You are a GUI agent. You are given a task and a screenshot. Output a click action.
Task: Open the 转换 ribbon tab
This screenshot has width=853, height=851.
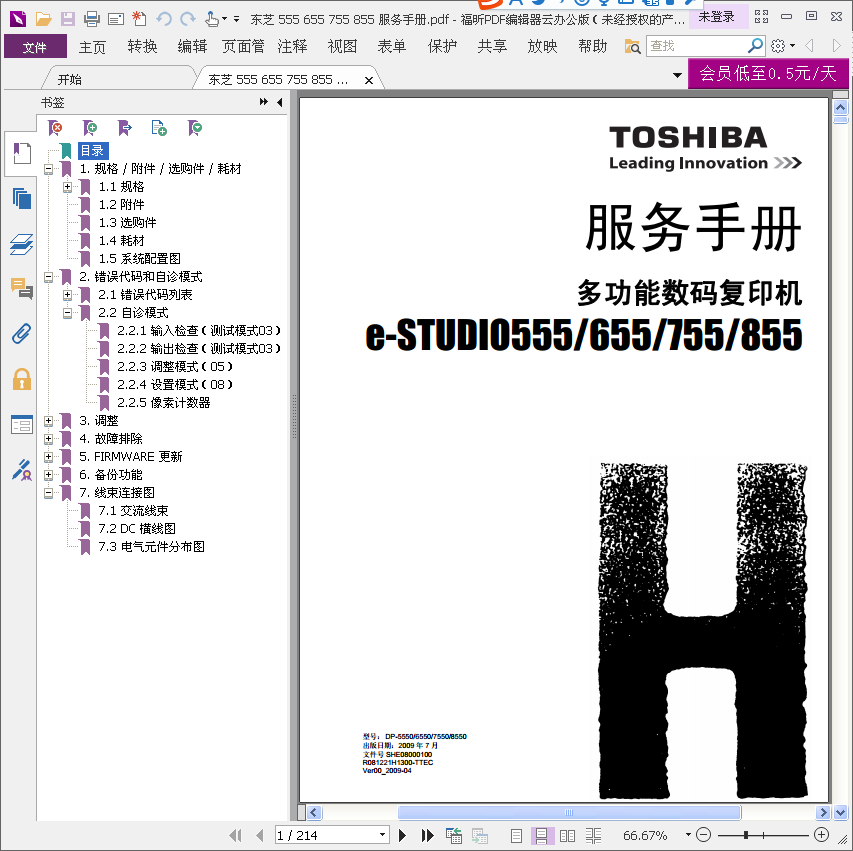(143, 46)
